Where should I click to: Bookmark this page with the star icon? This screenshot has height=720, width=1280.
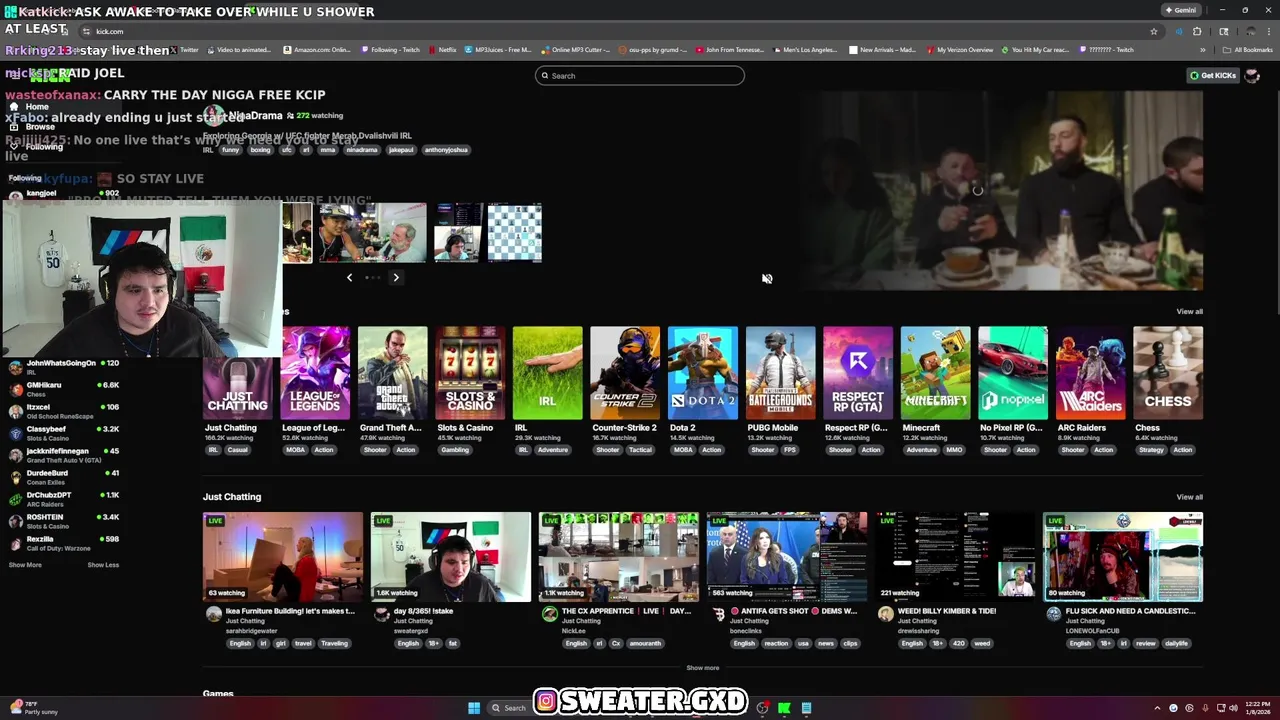(x=1153, y=31)
